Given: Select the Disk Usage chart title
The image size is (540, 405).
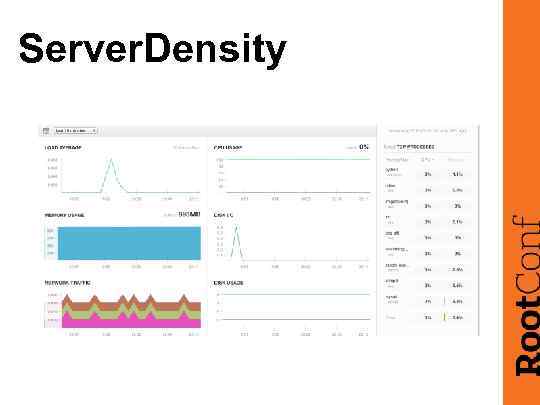Looking at the screenshot, I should pyautogui.click(x=228, y=283).
